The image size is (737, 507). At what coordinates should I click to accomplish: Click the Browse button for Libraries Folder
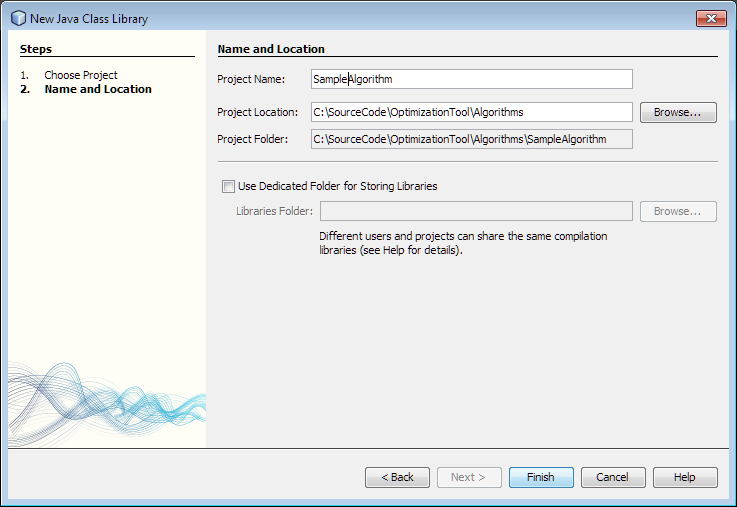(x=678, y=211)
